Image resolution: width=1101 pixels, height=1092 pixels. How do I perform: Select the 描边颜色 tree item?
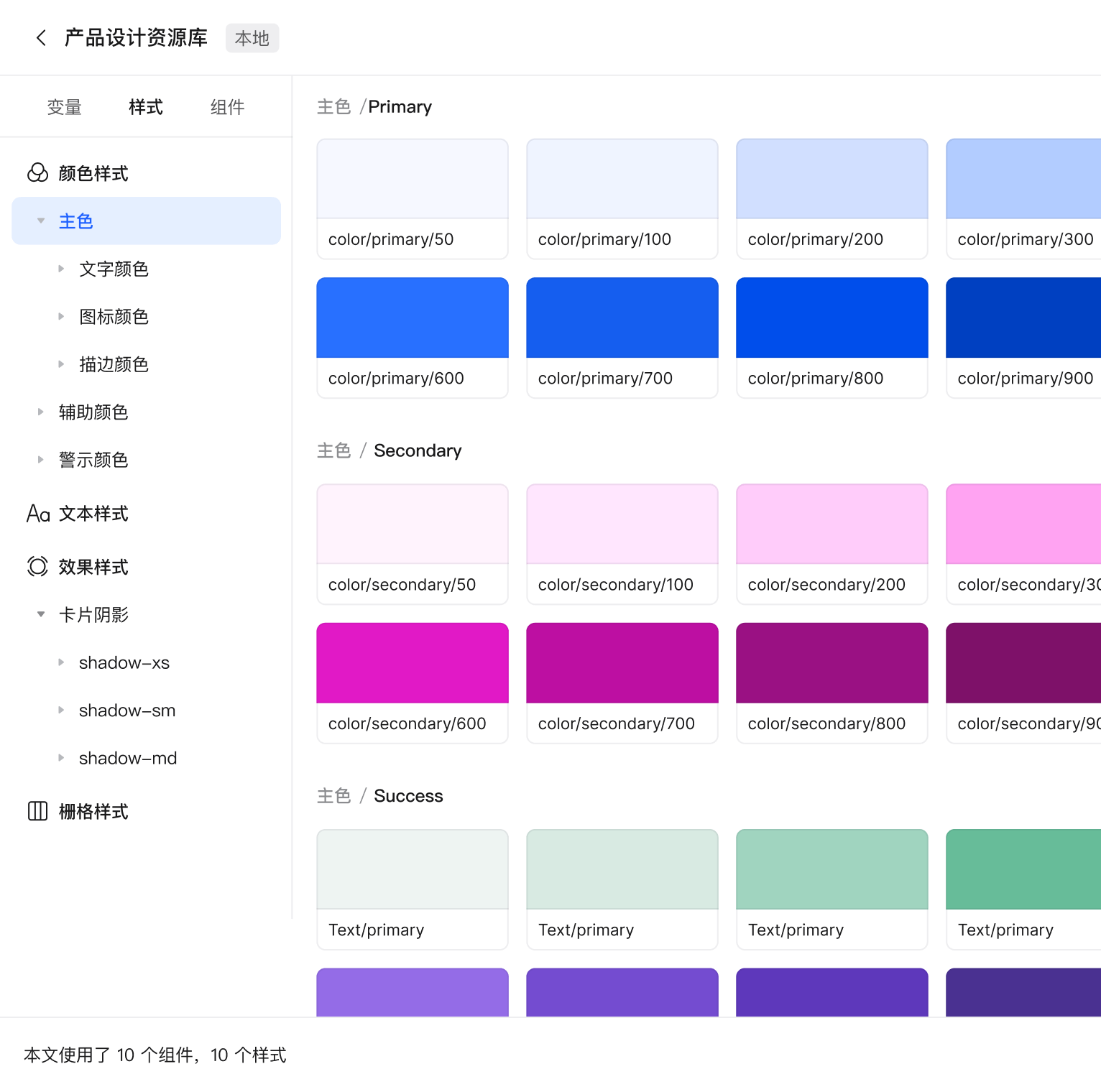coord(114,364)
